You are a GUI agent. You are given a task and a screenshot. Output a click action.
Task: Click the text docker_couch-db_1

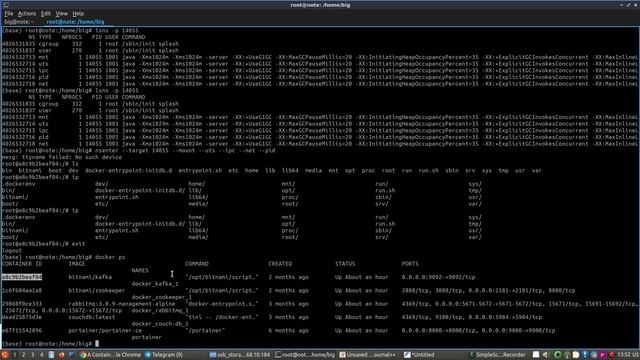tap(160, 324)
